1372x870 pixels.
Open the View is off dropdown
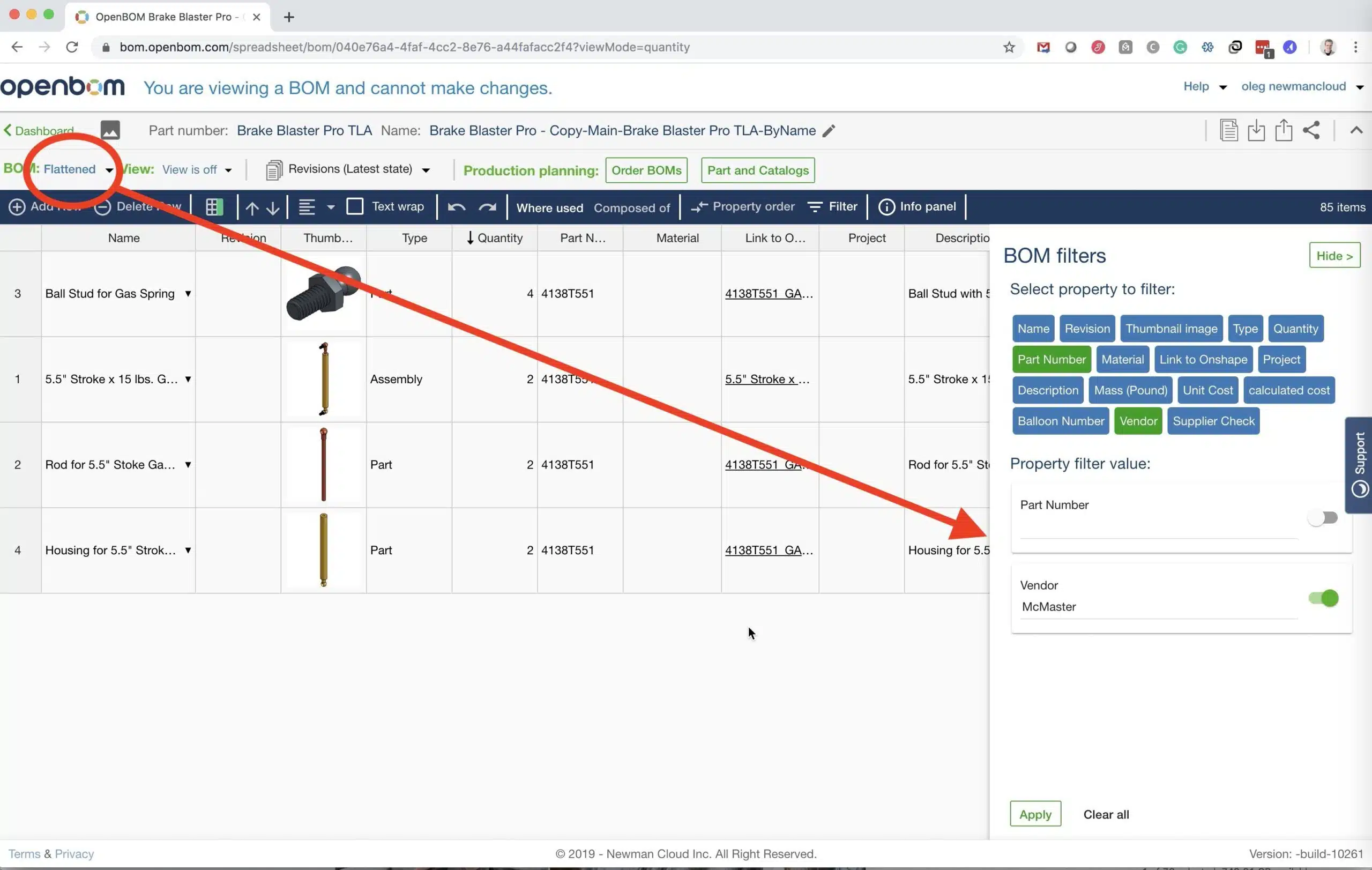(197, 170)
